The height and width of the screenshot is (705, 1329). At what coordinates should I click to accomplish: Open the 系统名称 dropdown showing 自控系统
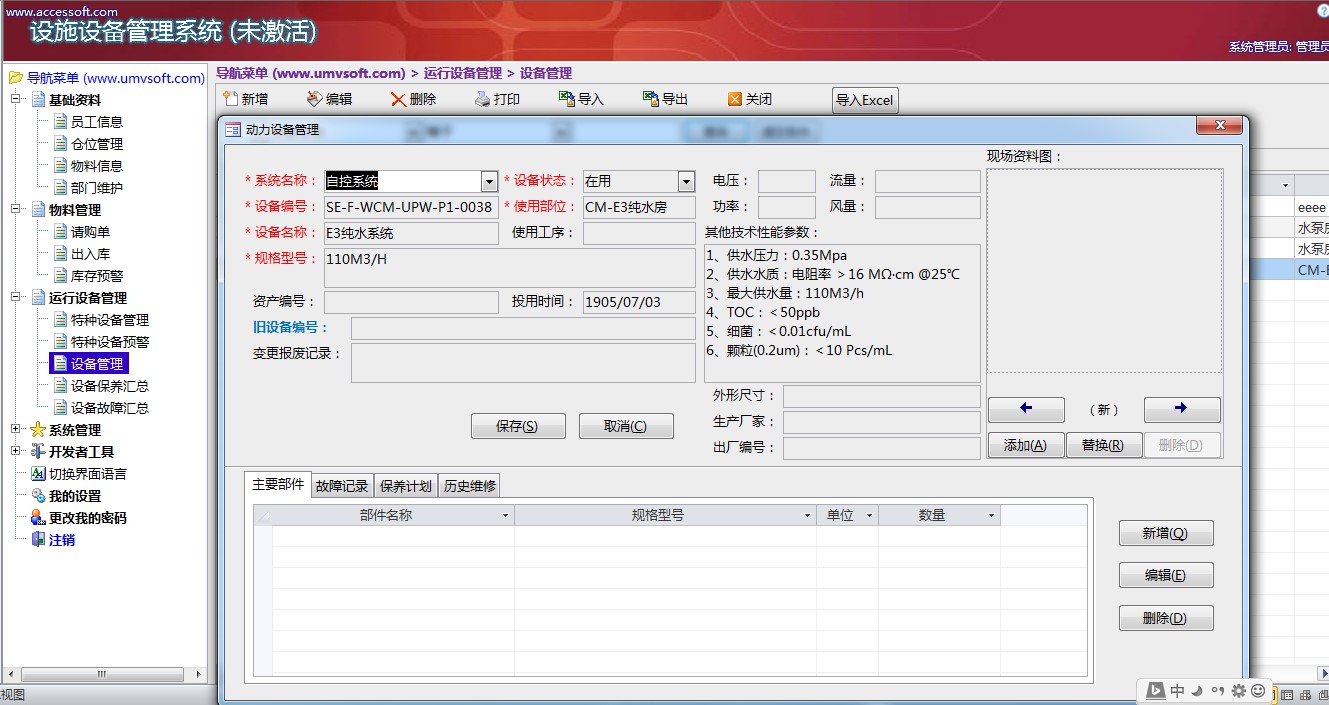click(488, 181)
